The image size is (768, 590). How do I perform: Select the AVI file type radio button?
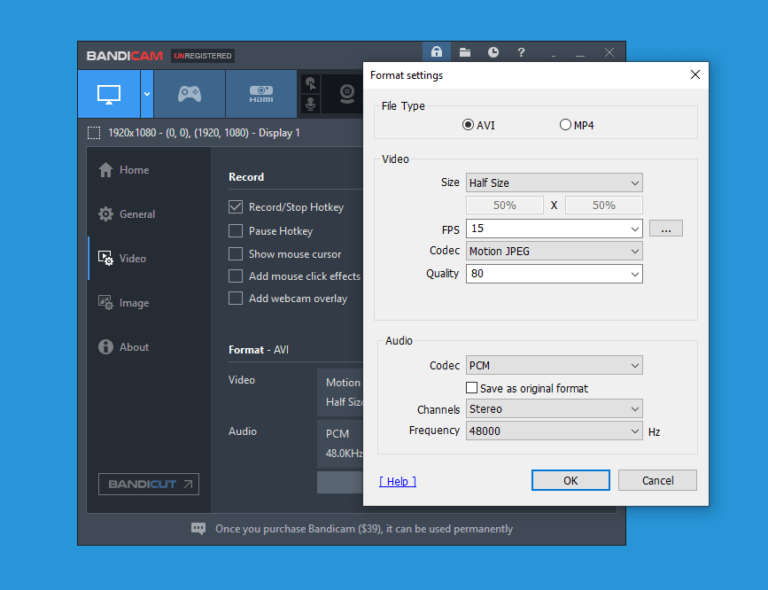pos(468,125)
